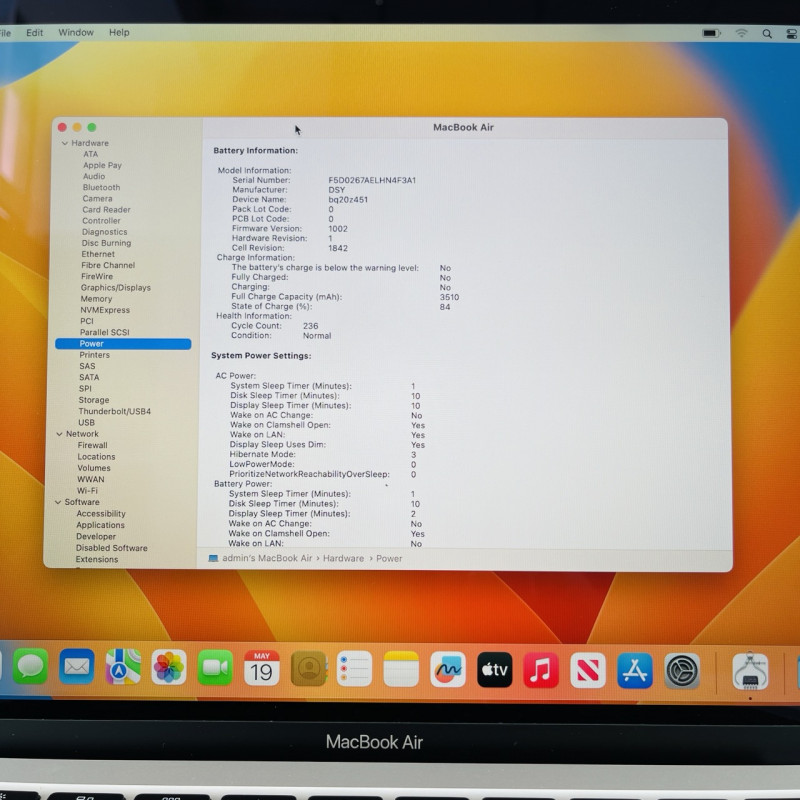Click the cycle count value 236
Viewport: 800px width, 800px height.
pos(310,326)
